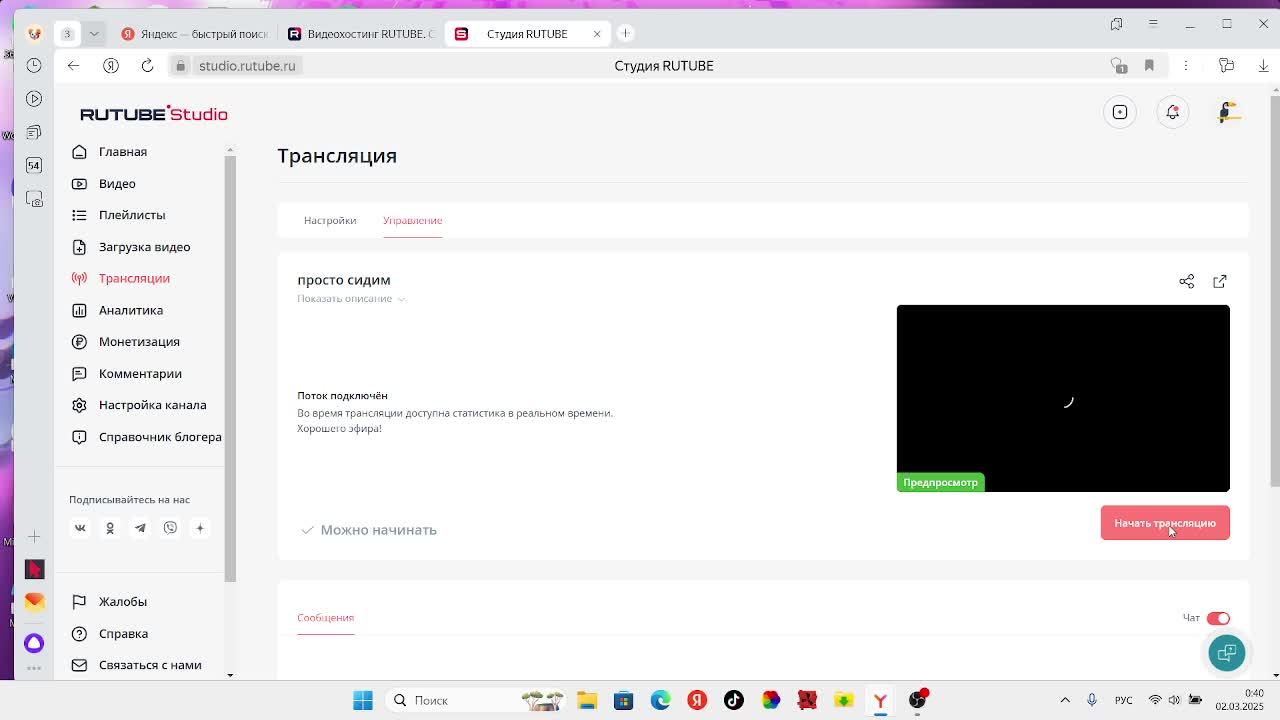
Task: Open the browser downloads icon
Action: click(1263, 66)
